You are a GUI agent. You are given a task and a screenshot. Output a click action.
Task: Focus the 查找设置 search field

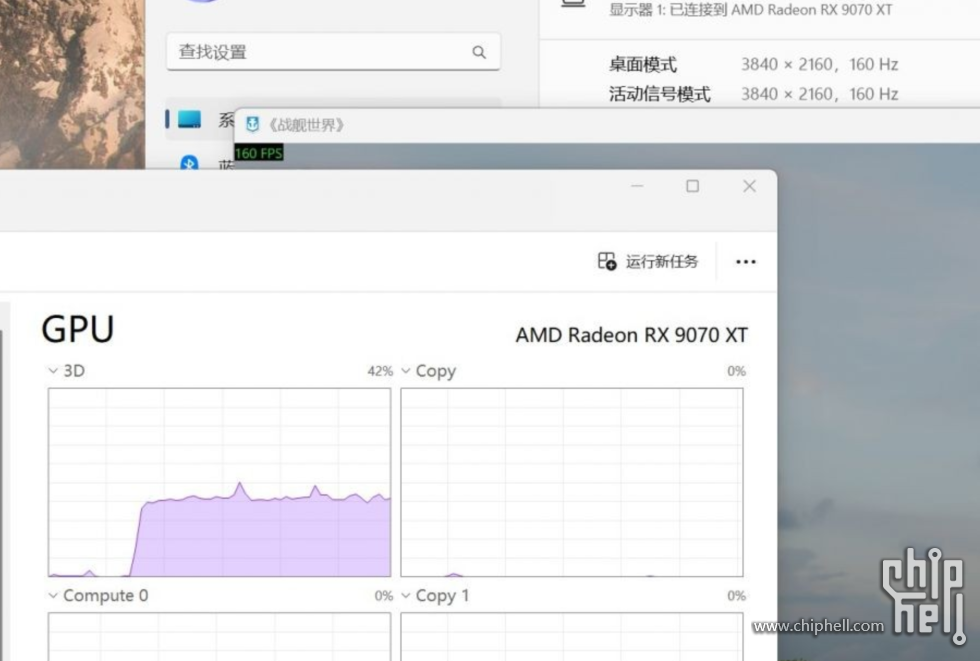tap(333, 52)
